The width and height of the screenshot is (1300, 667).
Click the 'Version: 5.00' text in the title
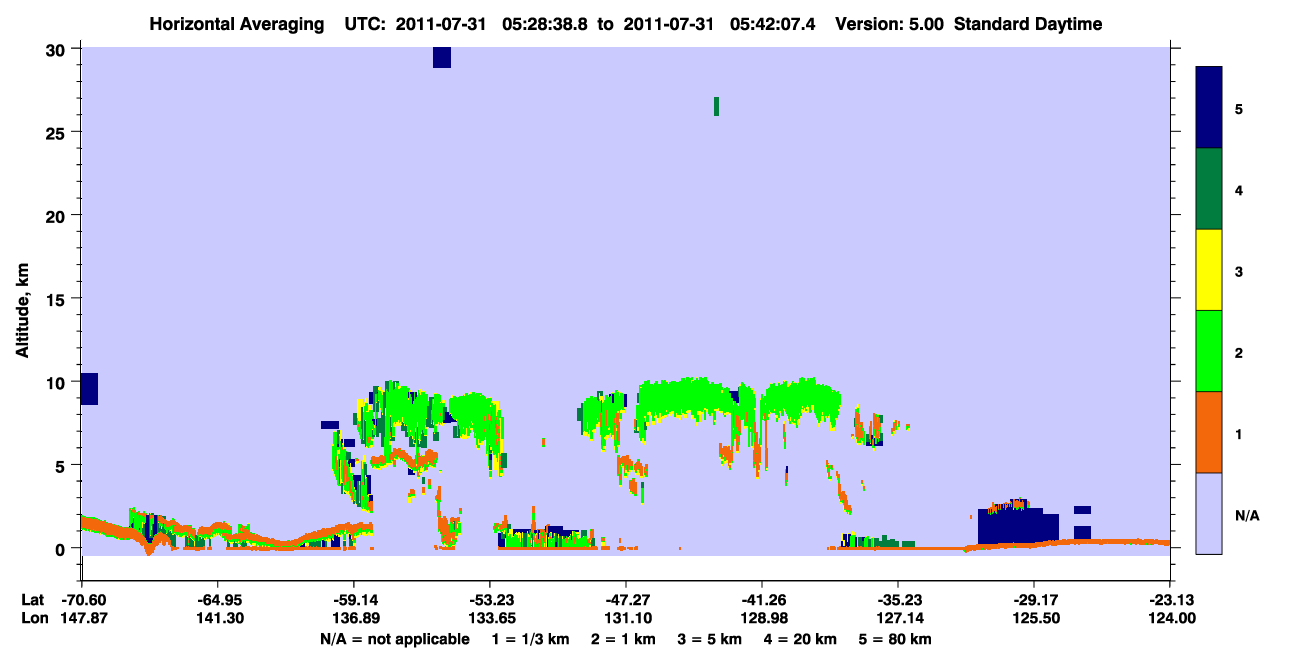[890, 24]
